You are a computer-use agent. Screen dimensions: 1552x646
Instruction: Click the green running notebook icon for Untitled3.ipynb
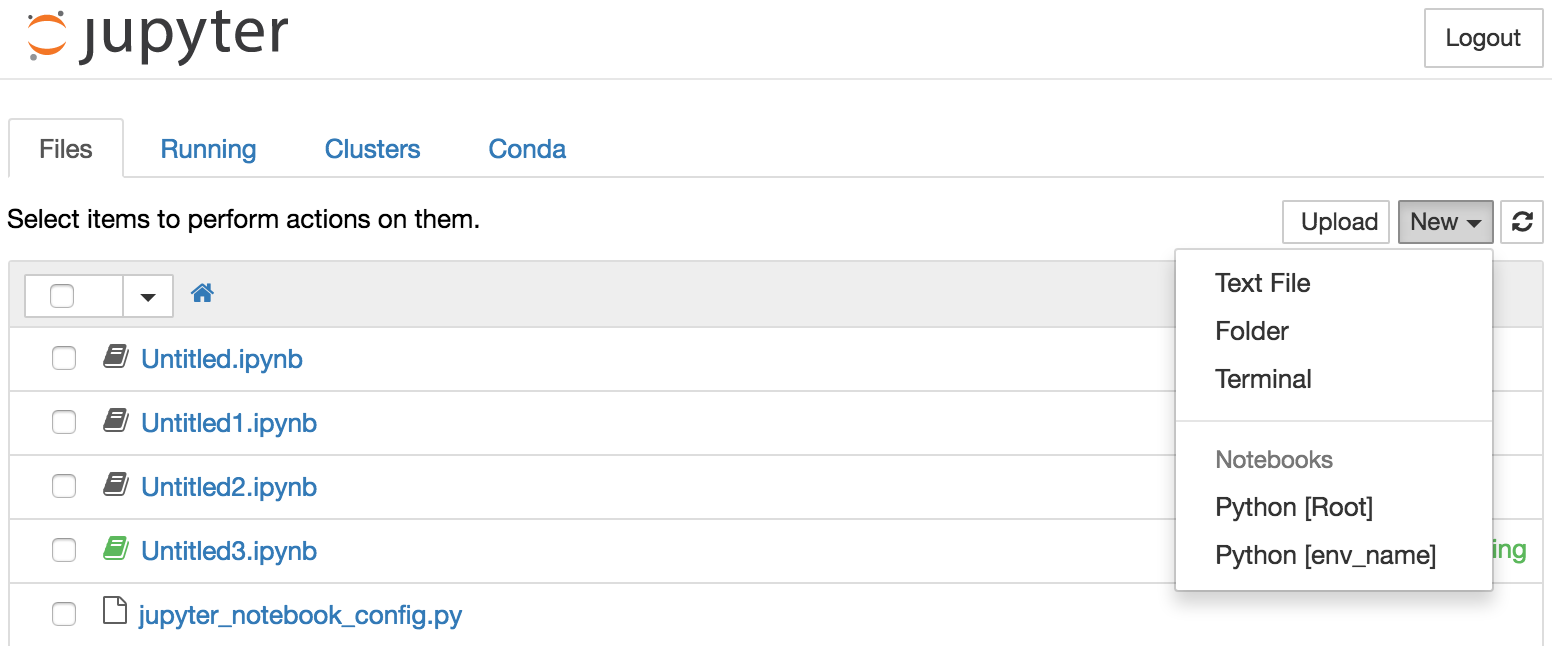(x=116, y=548)
